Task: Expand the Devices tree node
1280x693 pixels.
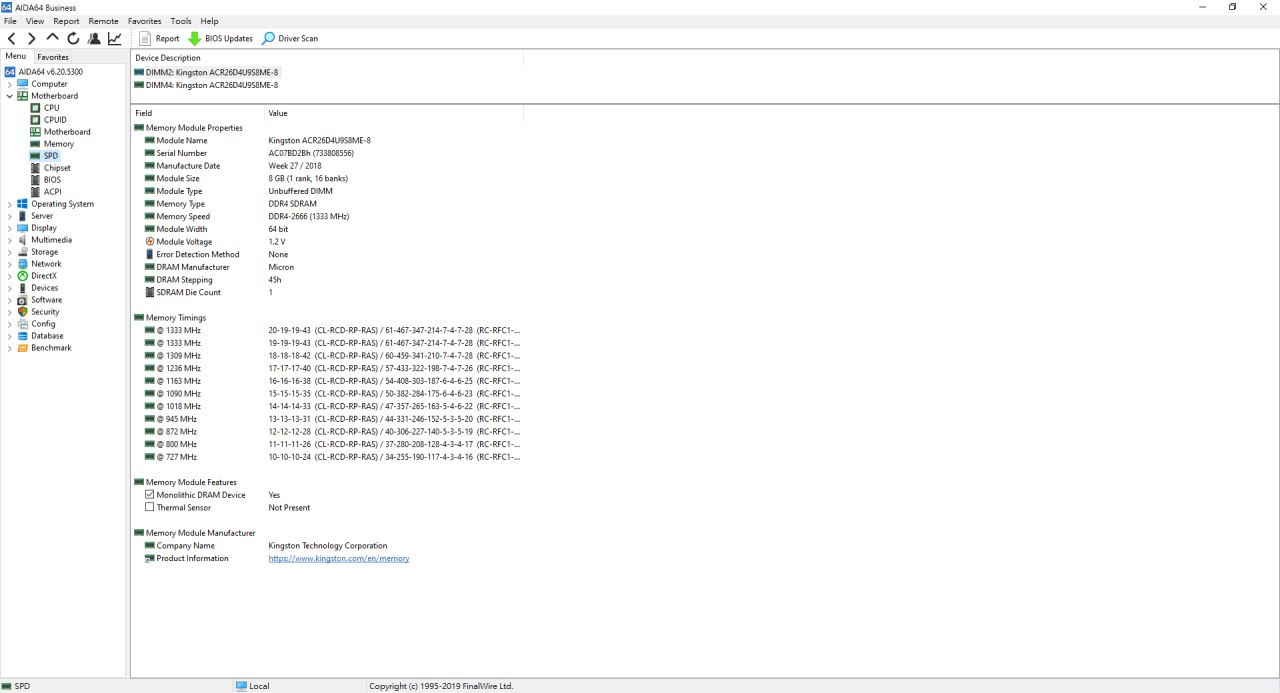Action: (10, 288)
